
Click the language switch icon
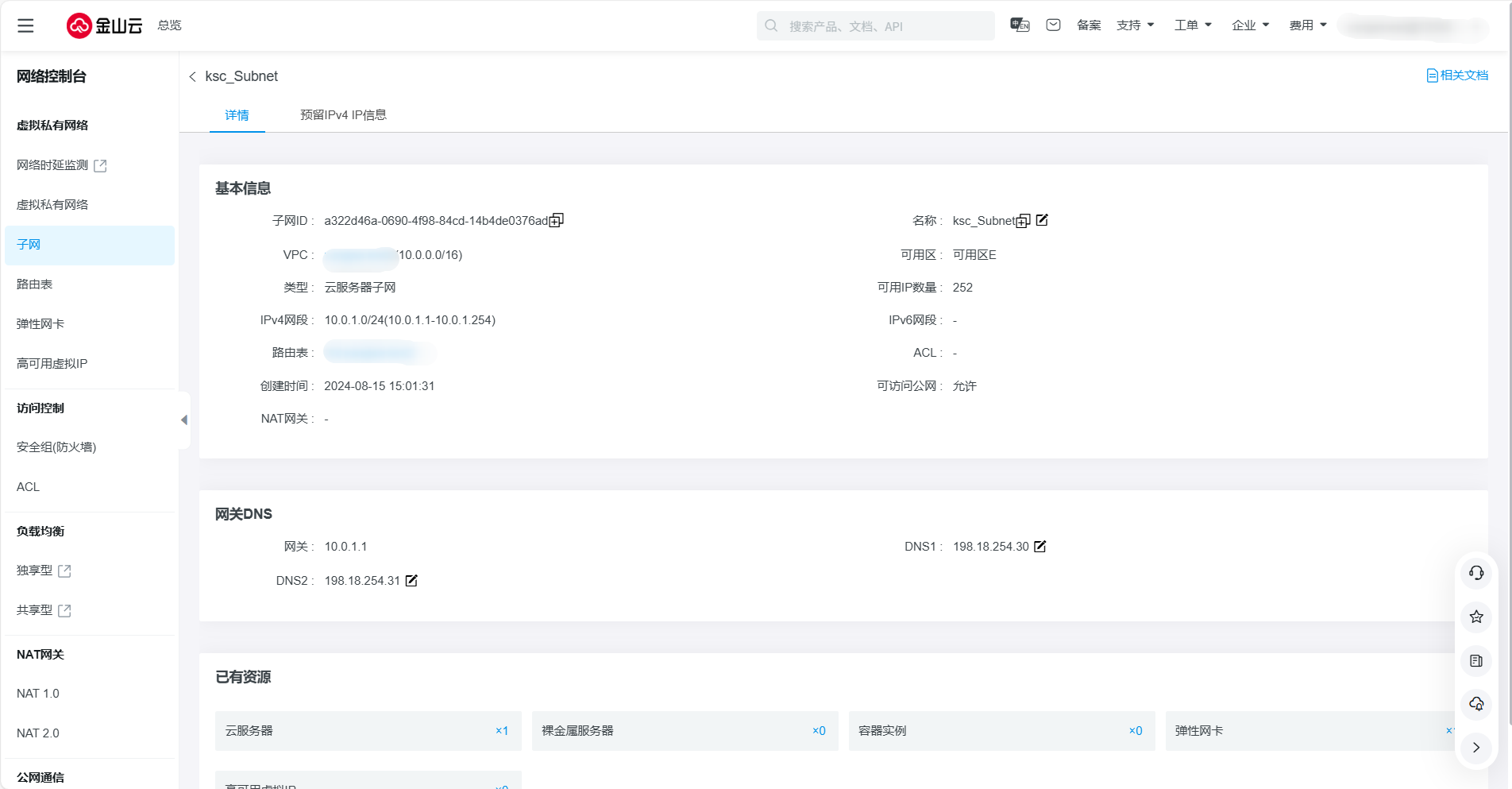(x=1020, y=25)
